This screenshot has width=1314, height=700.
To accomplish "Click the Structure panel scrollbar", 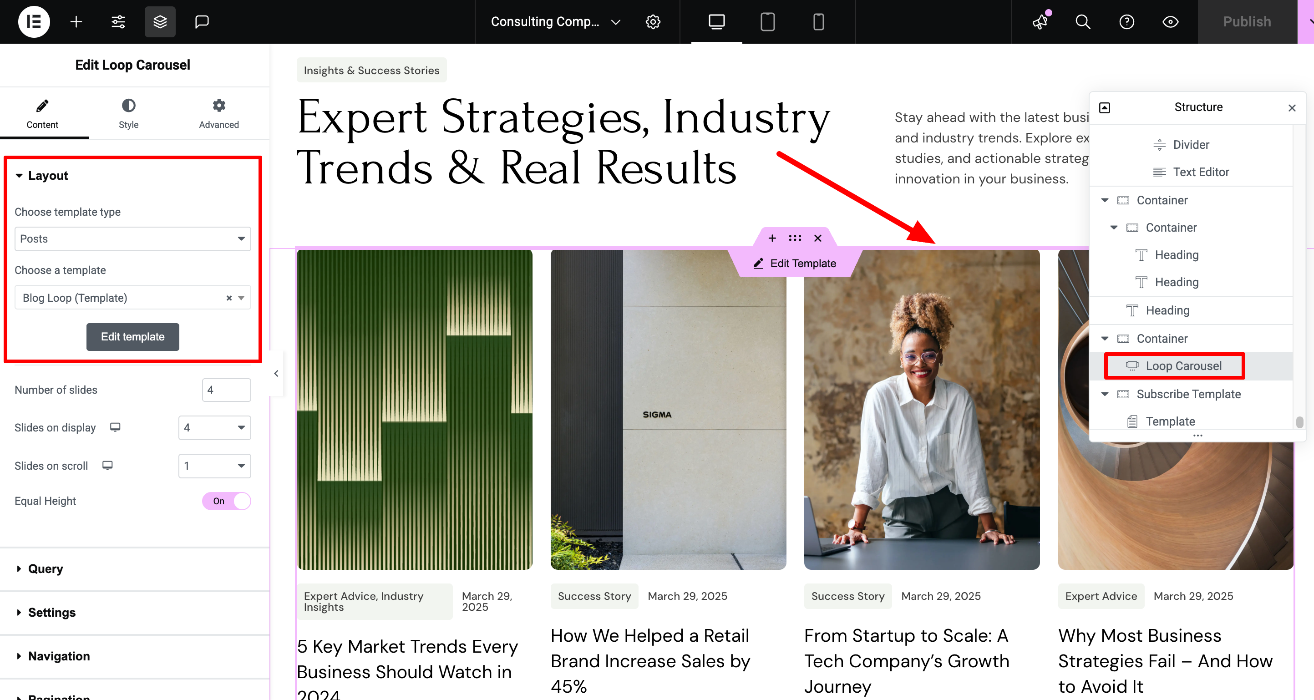I will (x=1300, y=422).
